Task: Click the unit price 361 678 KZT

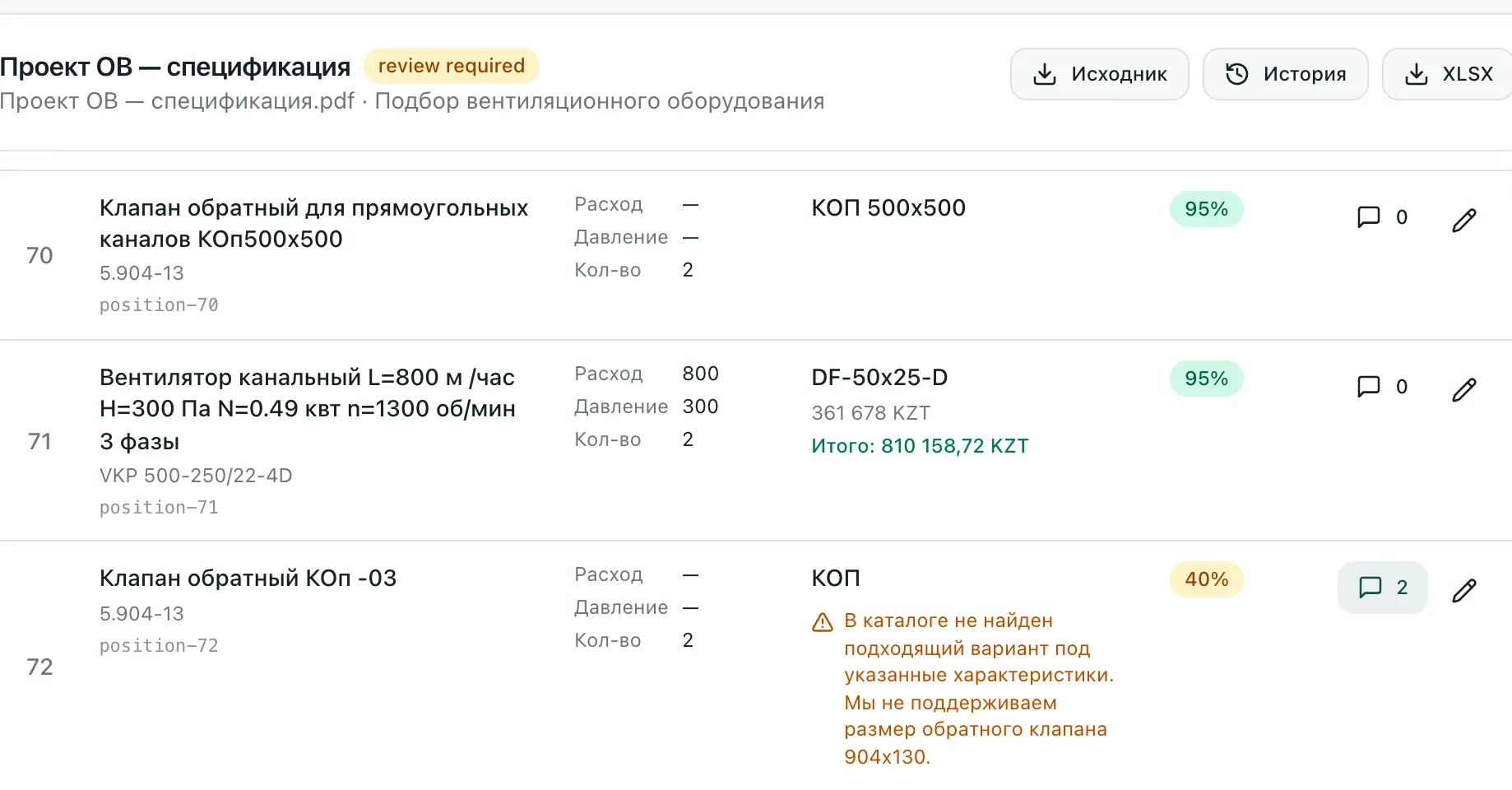Action: [x=870, y=413]
